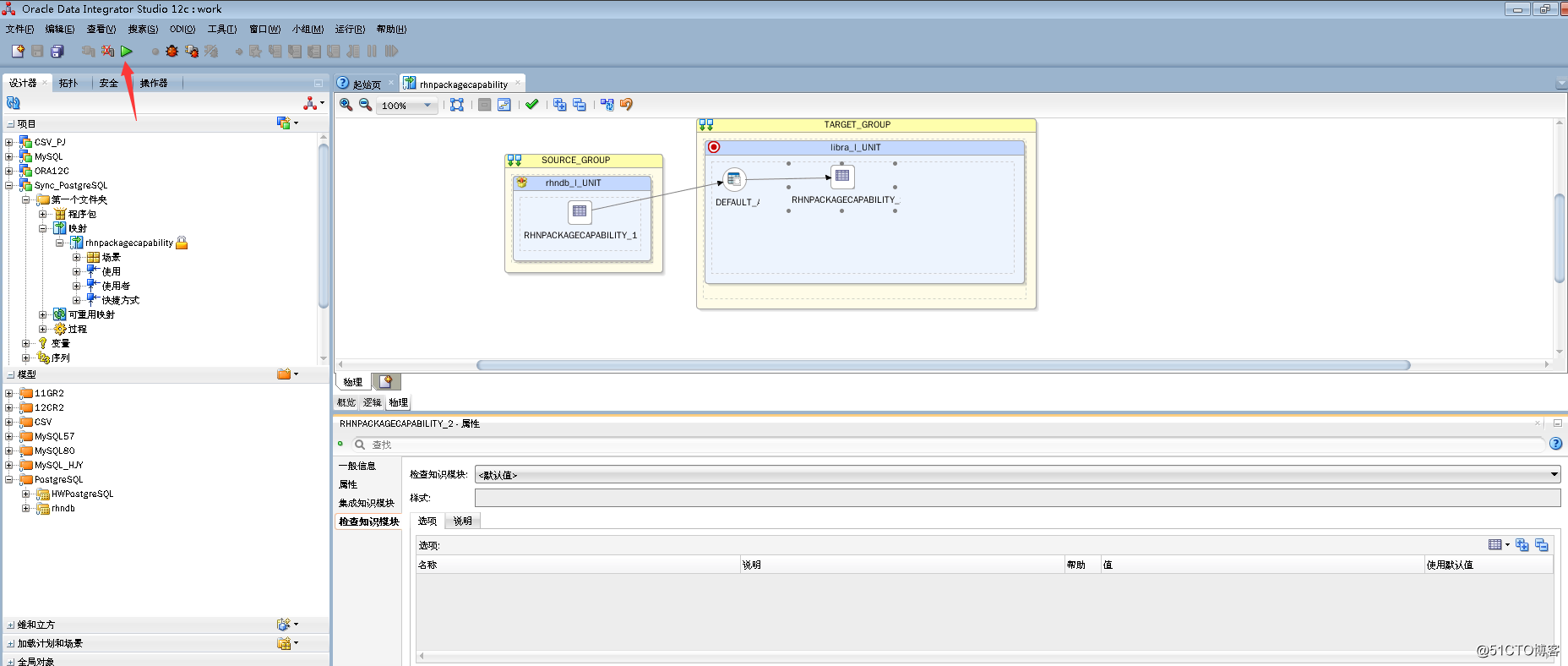Open the ODI(O) menu

point(182,29)
